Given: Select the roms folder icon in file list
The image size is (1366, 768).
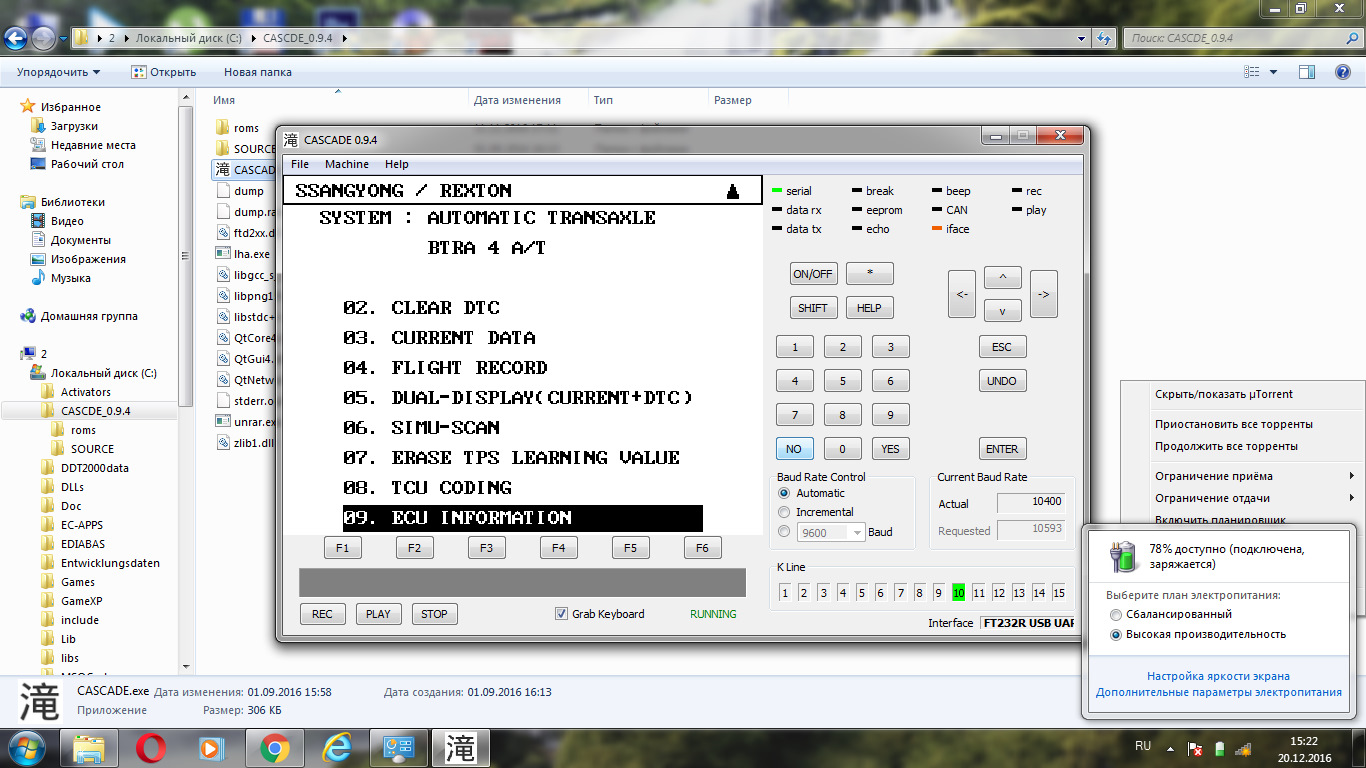Looking at the screenshot, I should coord(222,128).
